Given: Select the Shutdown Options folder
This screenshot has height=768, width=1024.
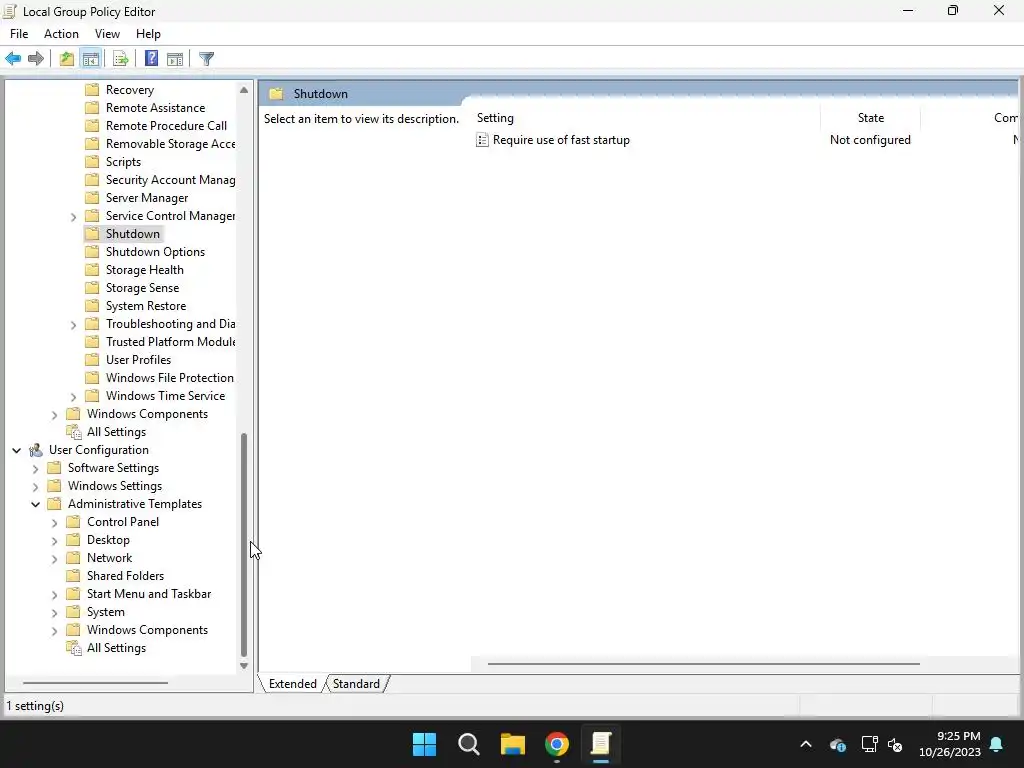Looking at the screenshot, I should (x=155, y=252).
